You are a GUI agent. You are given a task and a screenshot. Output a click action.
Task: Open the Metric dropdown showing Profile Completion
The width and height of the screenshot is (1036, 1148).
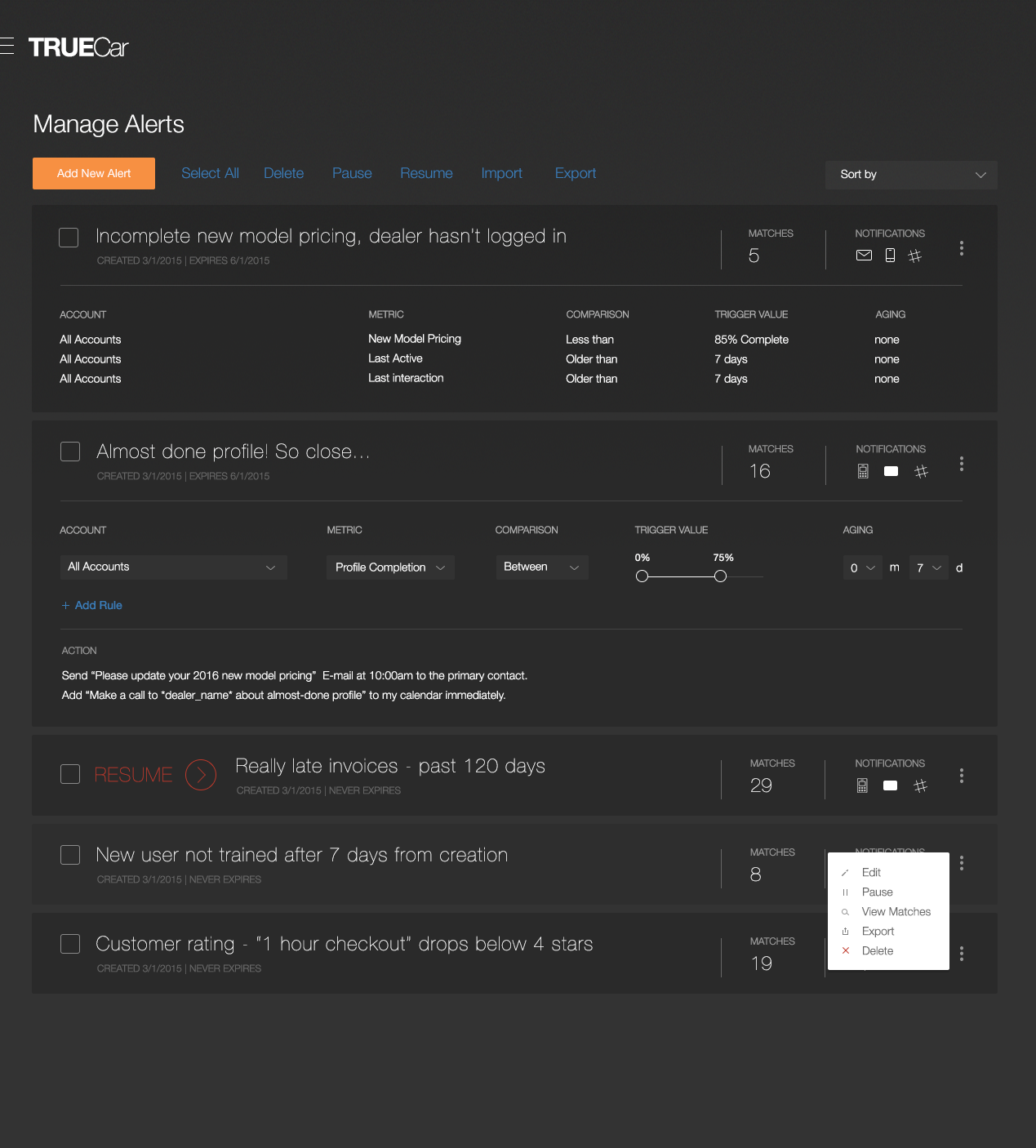tap(389, 567)
